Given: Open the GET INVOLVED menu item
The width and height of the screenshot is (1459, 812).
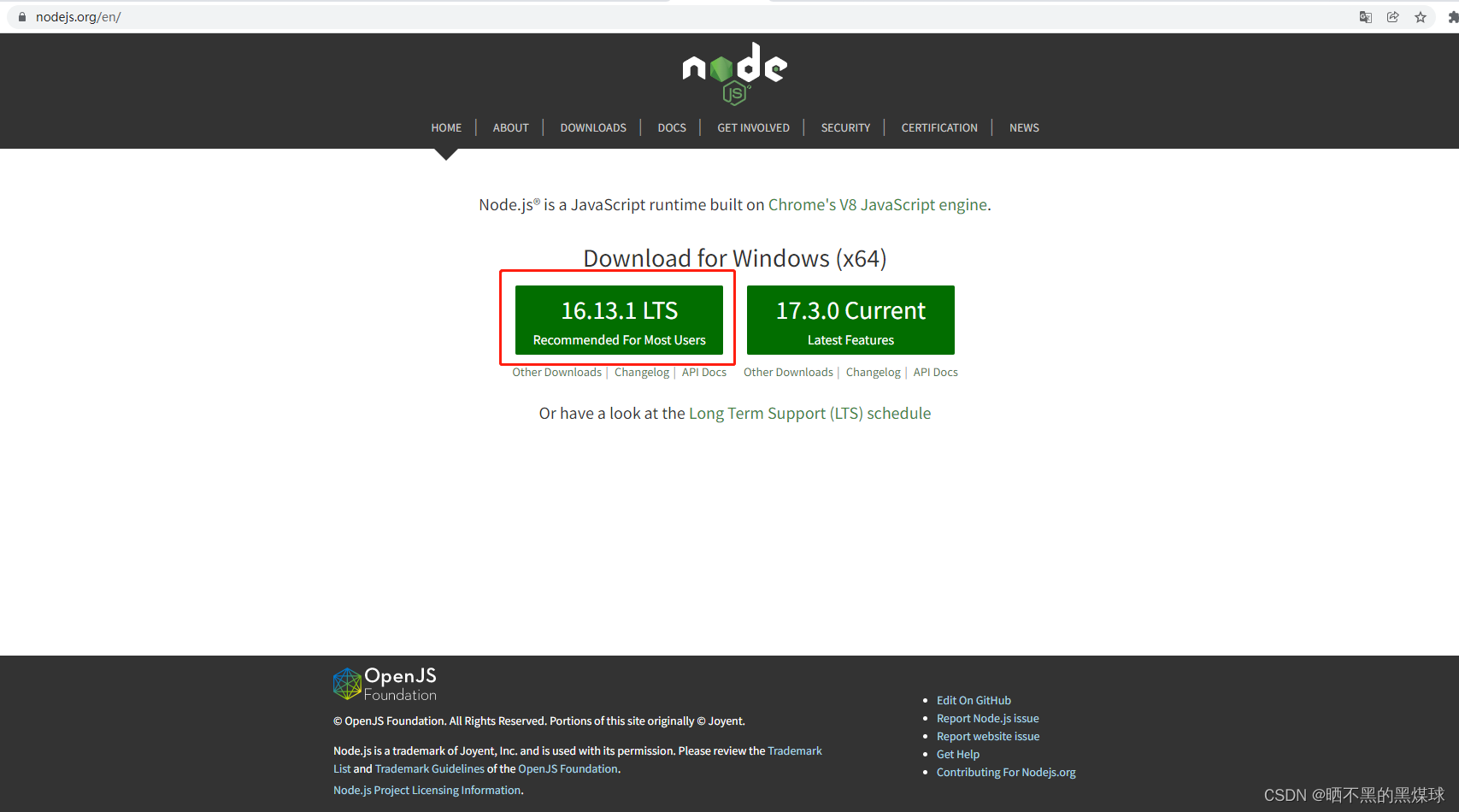Looking at the screenshot, I should tap(753, 127).
